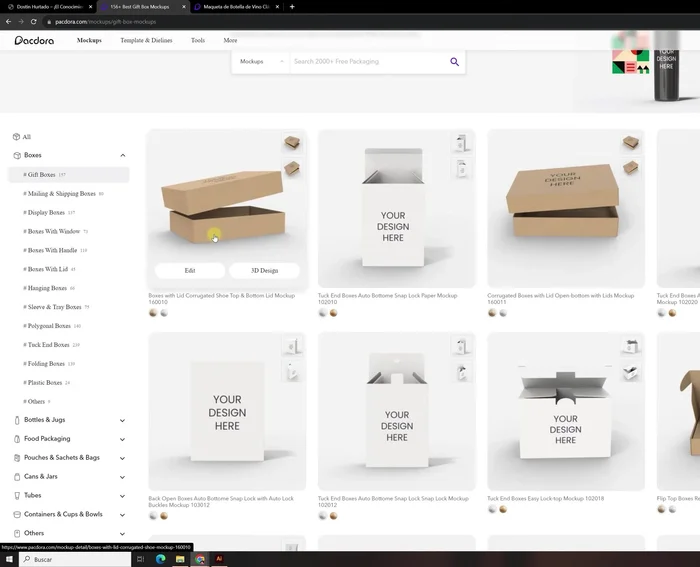Screen dimensions: 700x567
Task: Click the purple search magnifier icon
Action: pos(454,62)
